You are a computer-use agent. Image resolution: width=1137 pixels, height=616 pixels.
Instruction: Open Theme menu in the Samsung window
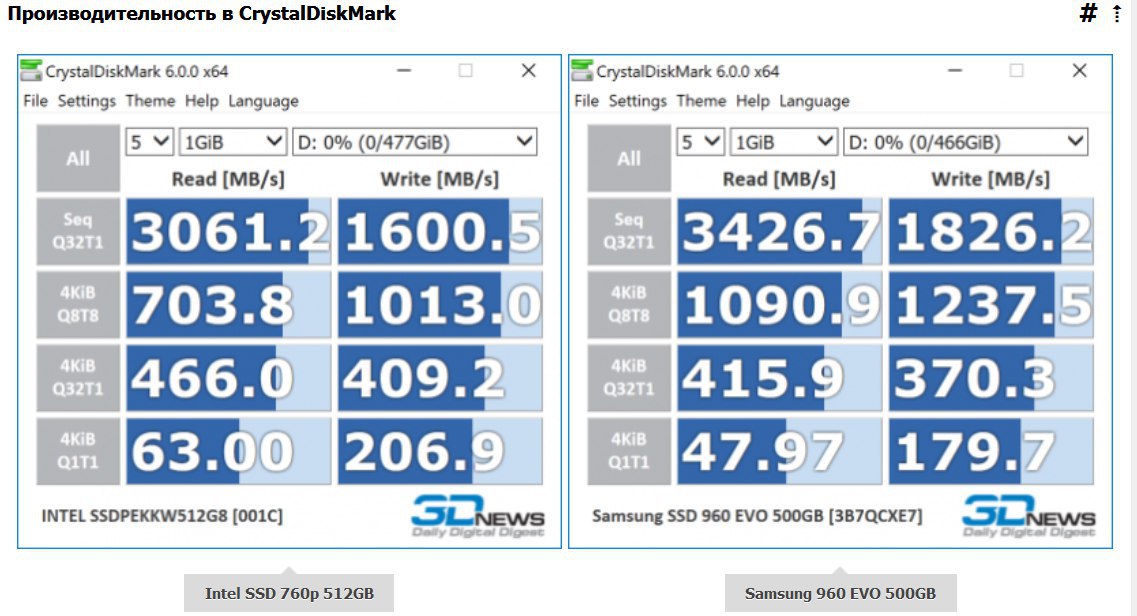pos(701,101)
